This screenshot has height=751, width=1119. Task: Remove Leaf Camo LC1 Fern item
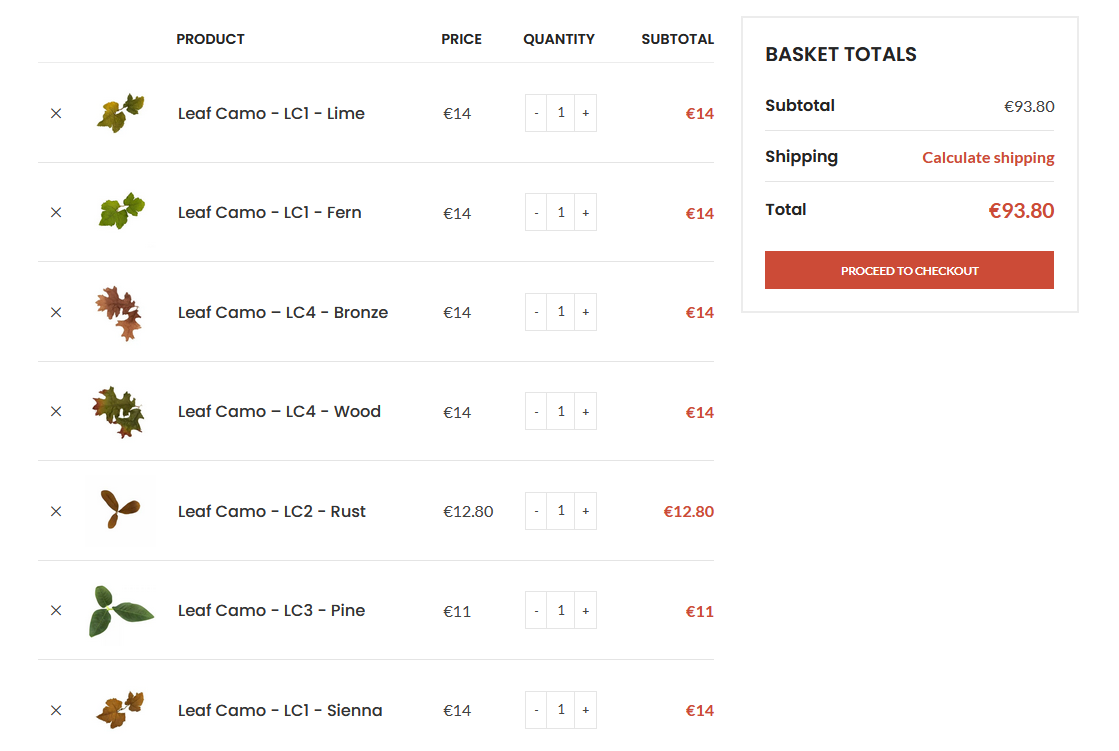coord(56,213)
